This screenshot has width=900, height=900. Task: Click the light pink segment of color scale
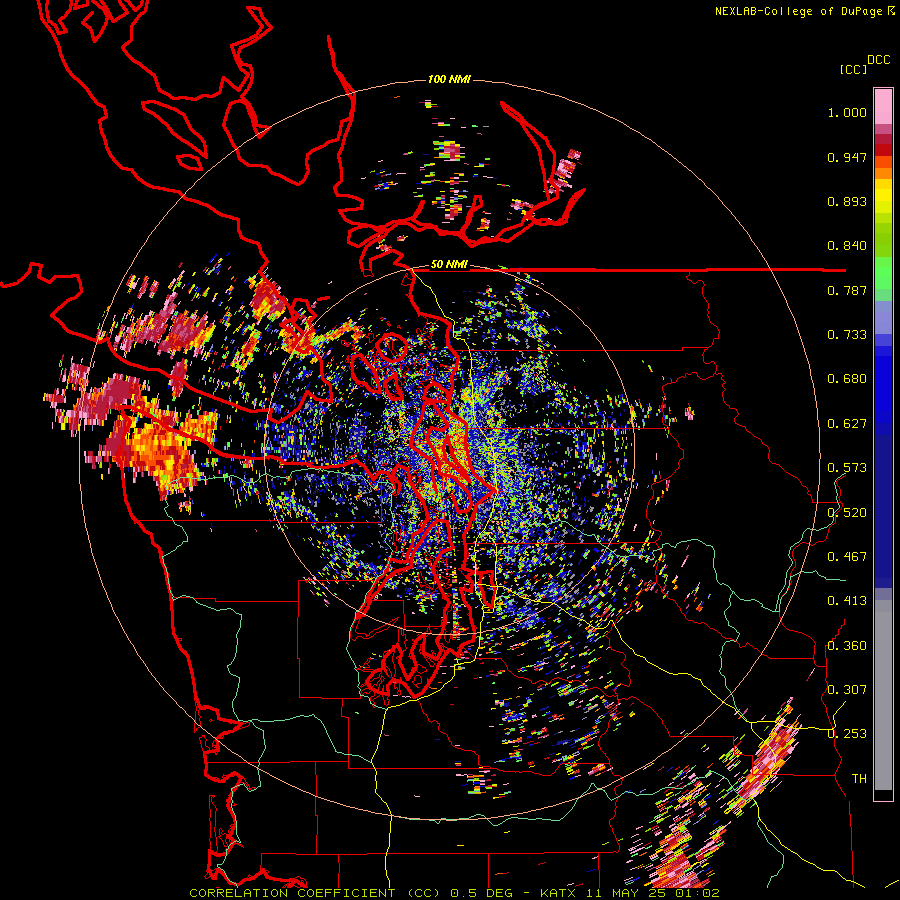coord(883,106)
